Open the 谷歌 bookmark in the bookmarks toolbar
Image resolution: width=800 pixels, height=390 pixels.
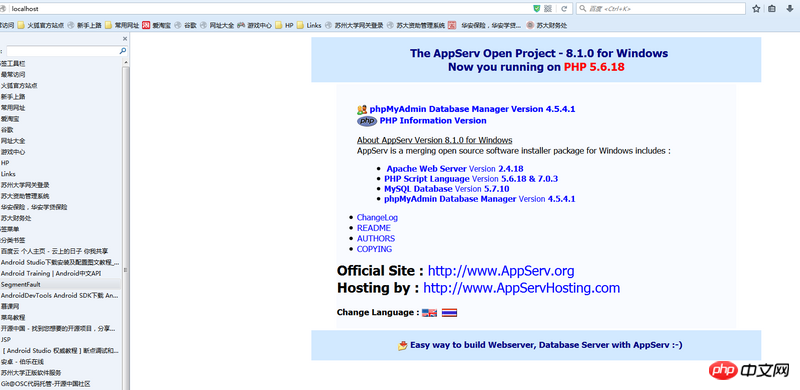[x=186, y=25]
